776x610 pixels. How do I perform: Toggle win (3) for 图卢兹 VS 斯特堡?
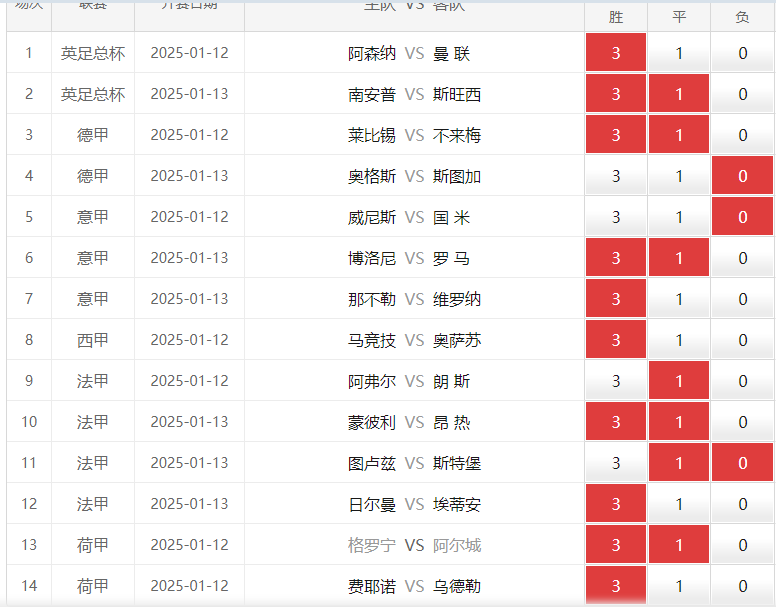(x=616, y=463)
